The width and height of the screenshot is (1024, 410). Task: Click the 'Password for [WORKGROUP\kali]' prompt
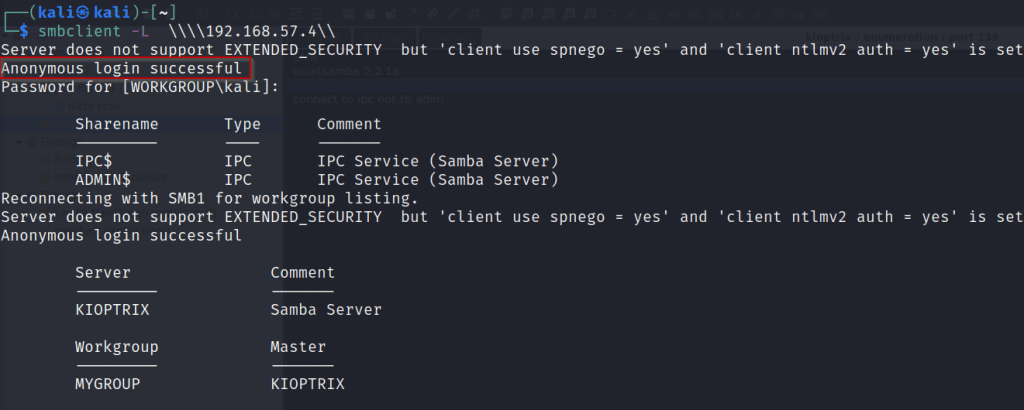pos(140,87)
